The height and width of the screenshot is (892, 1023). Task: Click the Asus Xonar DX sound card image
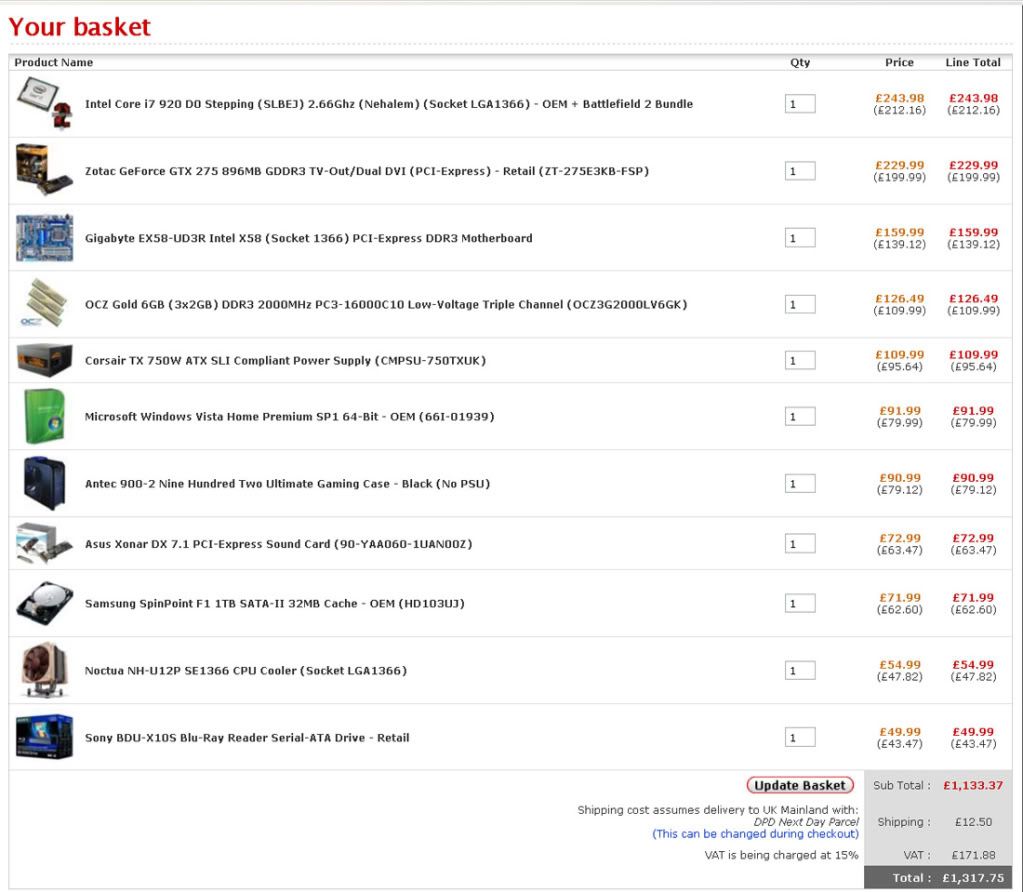coord(45,544)
